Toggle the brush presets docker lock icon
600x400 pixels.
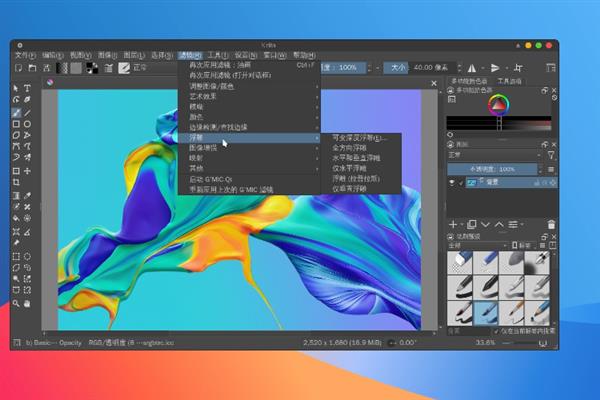(x=450, y=237)
